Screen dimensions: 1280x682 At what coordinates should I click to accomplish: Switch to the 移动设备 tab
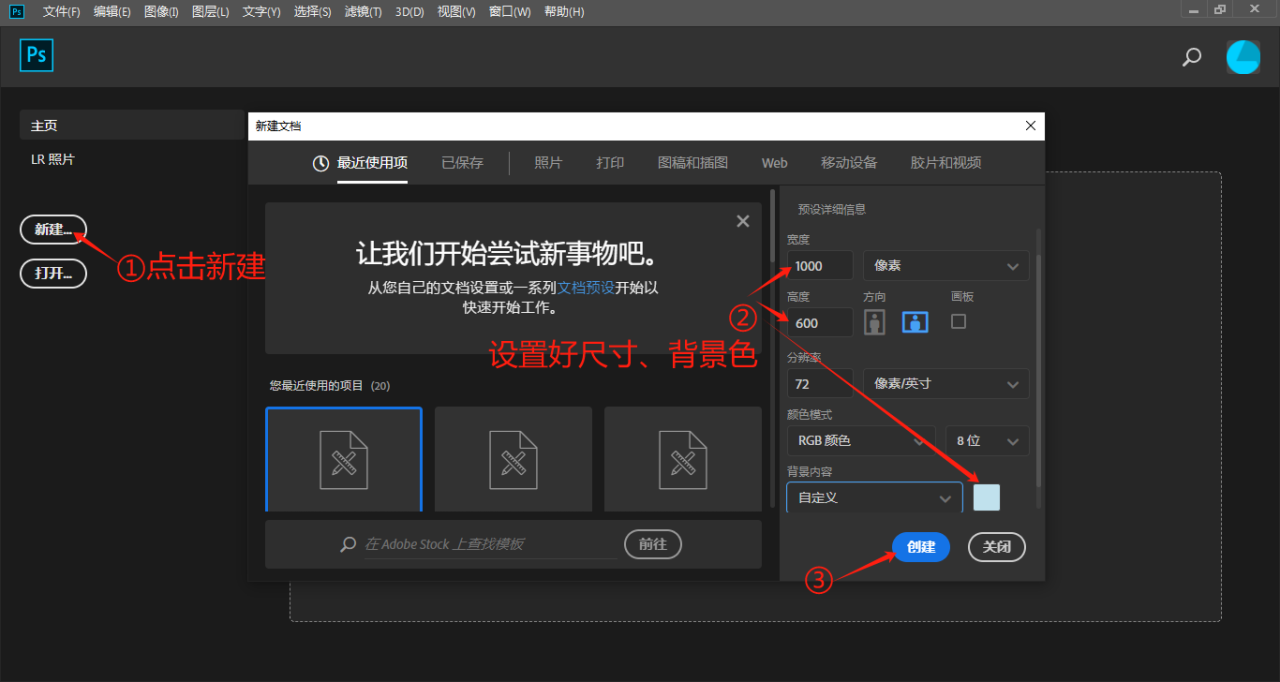(849, 163)
